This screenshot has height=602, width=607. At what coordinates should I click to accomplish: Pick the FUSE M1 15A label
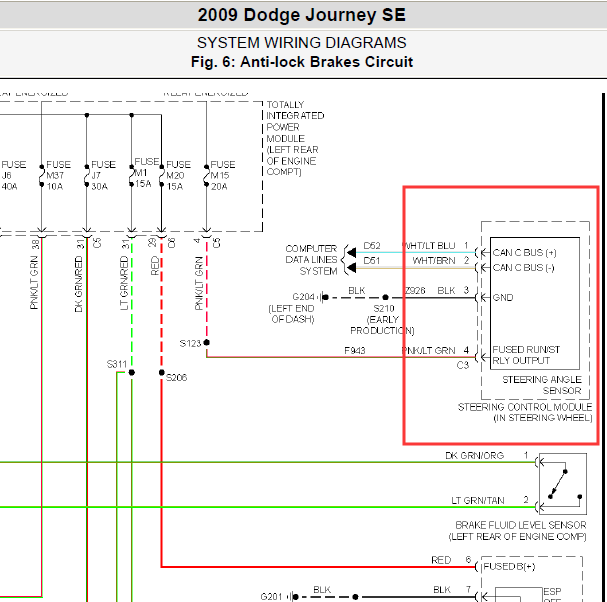[146, 172]
